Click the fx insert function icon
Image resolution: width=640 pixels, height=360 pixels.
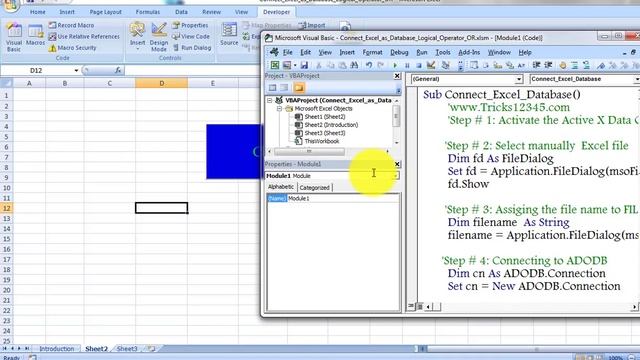click(x=118, y=70)
